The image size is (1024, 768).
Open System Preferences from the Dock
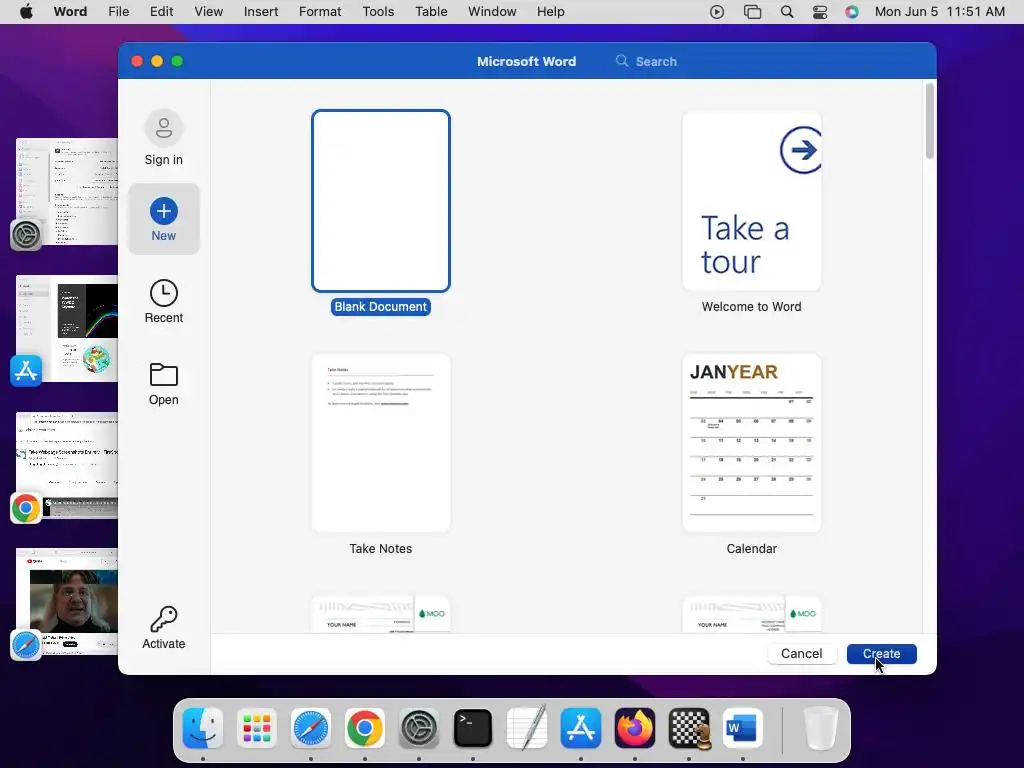pos(419,728)
